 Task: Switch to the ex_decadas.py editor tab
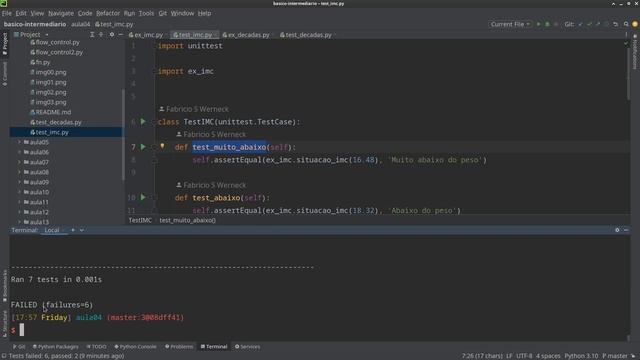[248, 35]
